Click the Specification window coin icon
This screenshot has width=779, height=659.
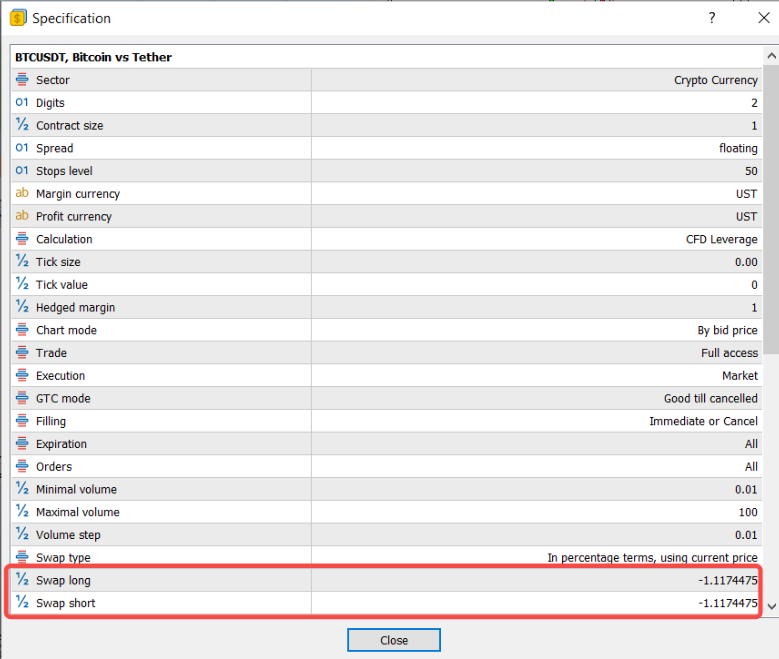coord(18,18)
